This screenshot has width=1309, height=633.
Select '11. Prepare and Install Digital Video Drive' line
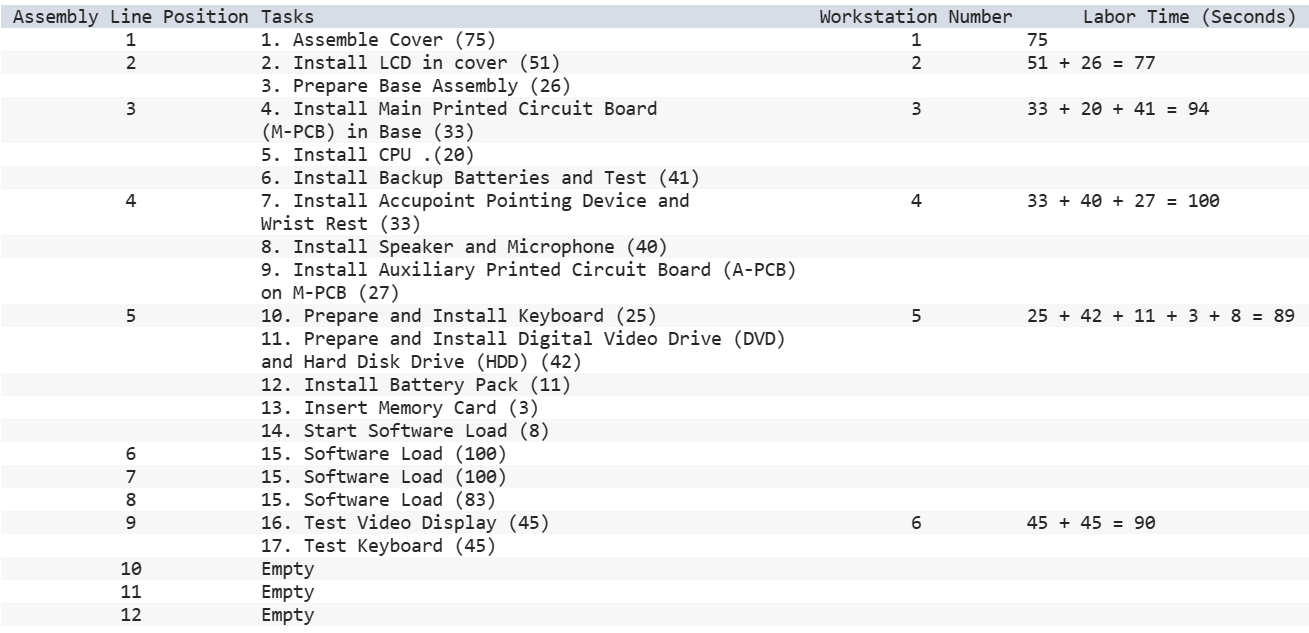[523, 340]
